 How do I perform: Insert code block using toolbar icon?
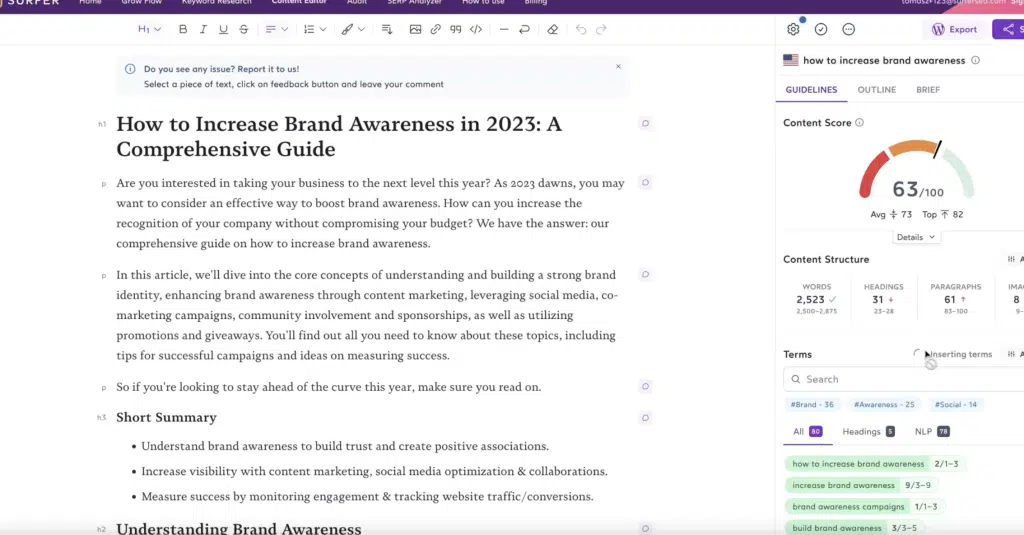pos(476,30)
